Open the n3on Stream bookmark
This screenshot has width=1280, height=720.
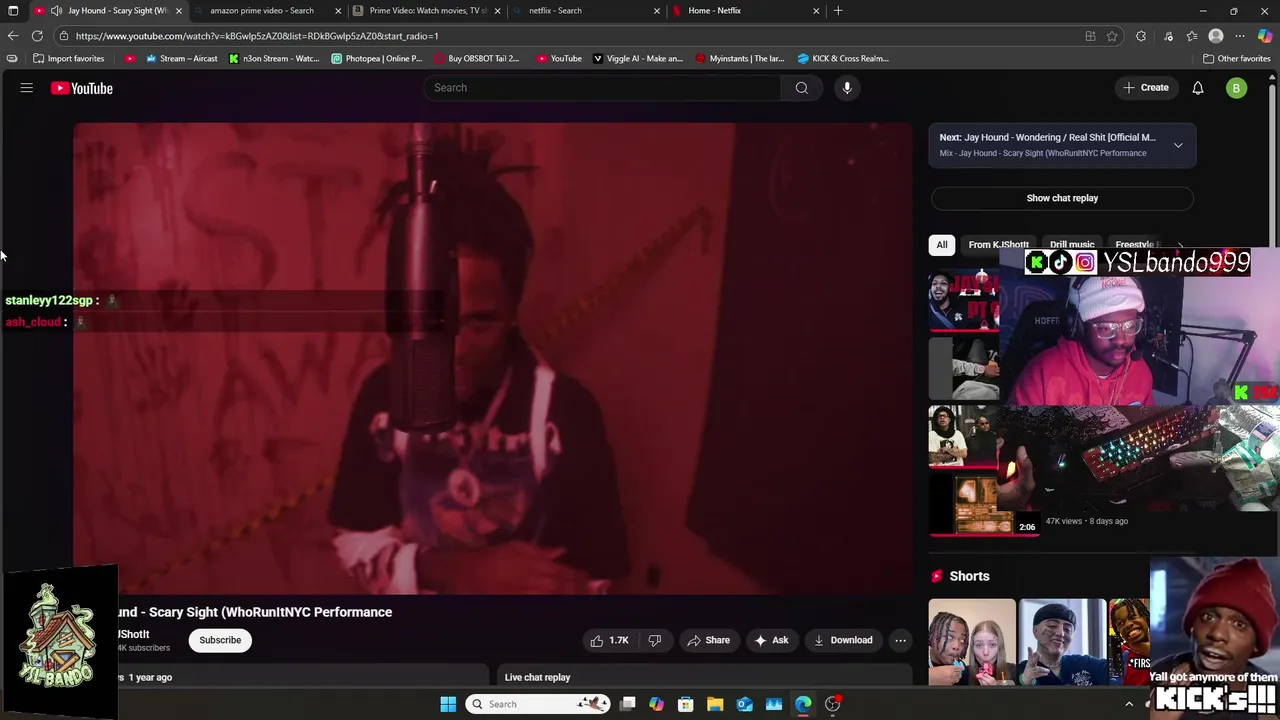274,58
